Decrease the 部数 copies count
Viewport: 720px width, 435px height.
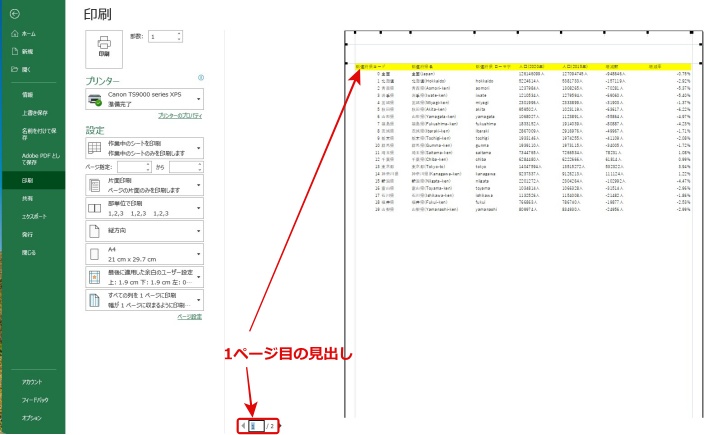pyautogui.click(x=179, y=39)
